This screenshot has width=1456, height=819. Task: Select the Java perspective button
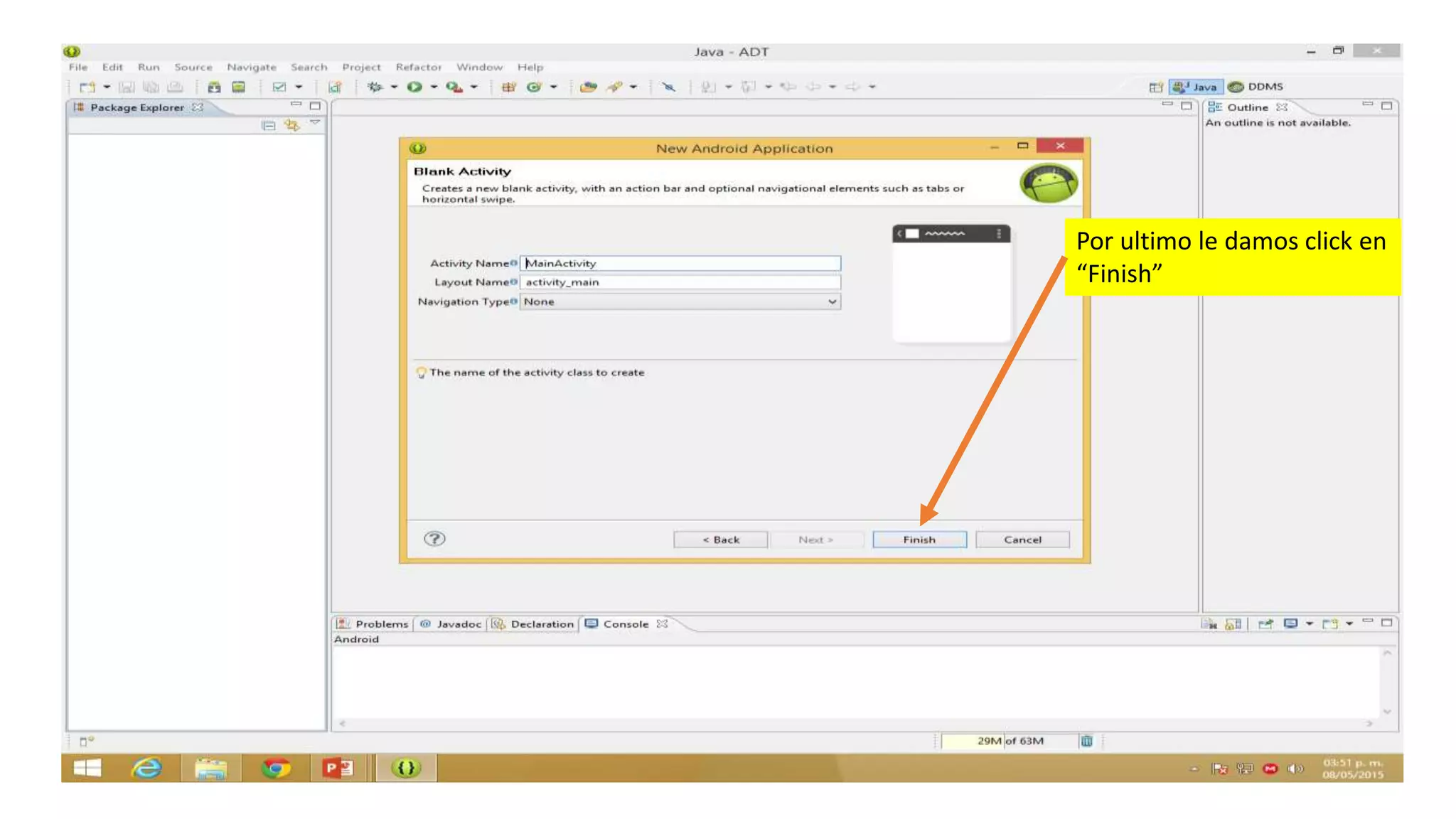point(1196,87)
